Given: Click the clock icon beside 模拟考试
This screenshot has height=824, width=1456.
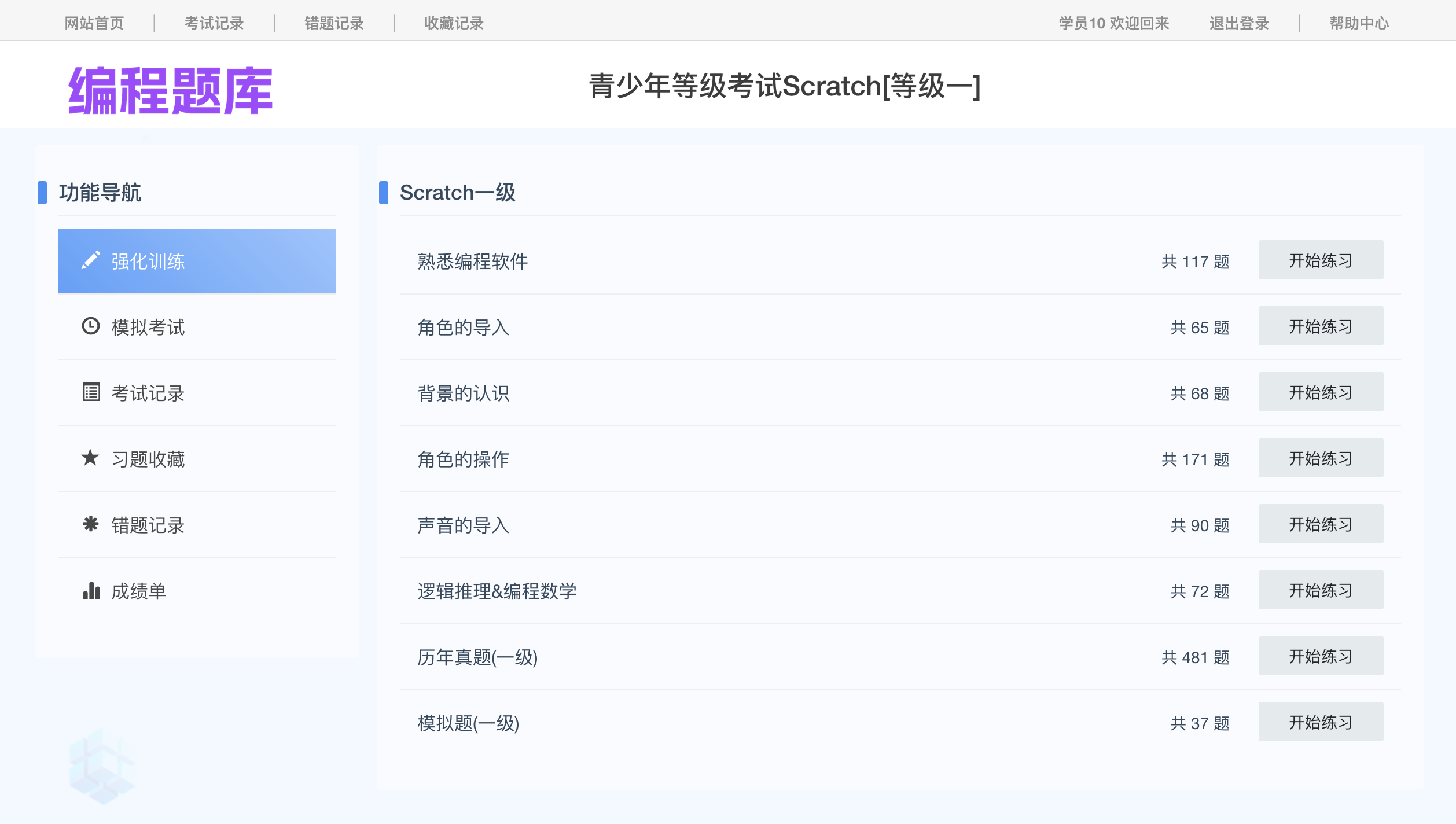Looking at the screenshot, I should click(x=91, y=326).
